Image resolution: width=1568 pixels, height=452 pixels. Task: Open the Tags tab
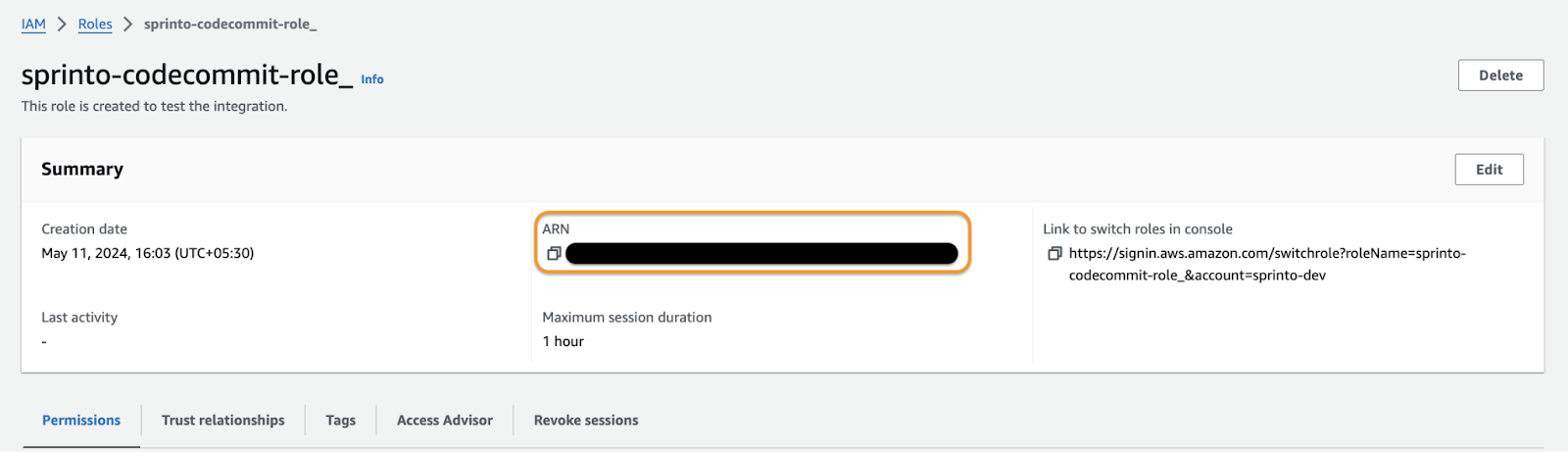coord(341,421)
